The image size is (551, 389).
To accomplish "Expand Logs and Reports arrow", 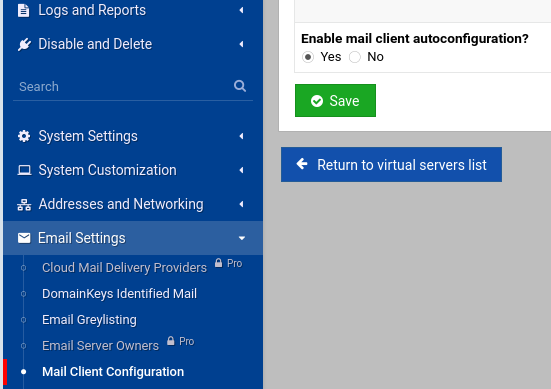I will coord(241,10).
